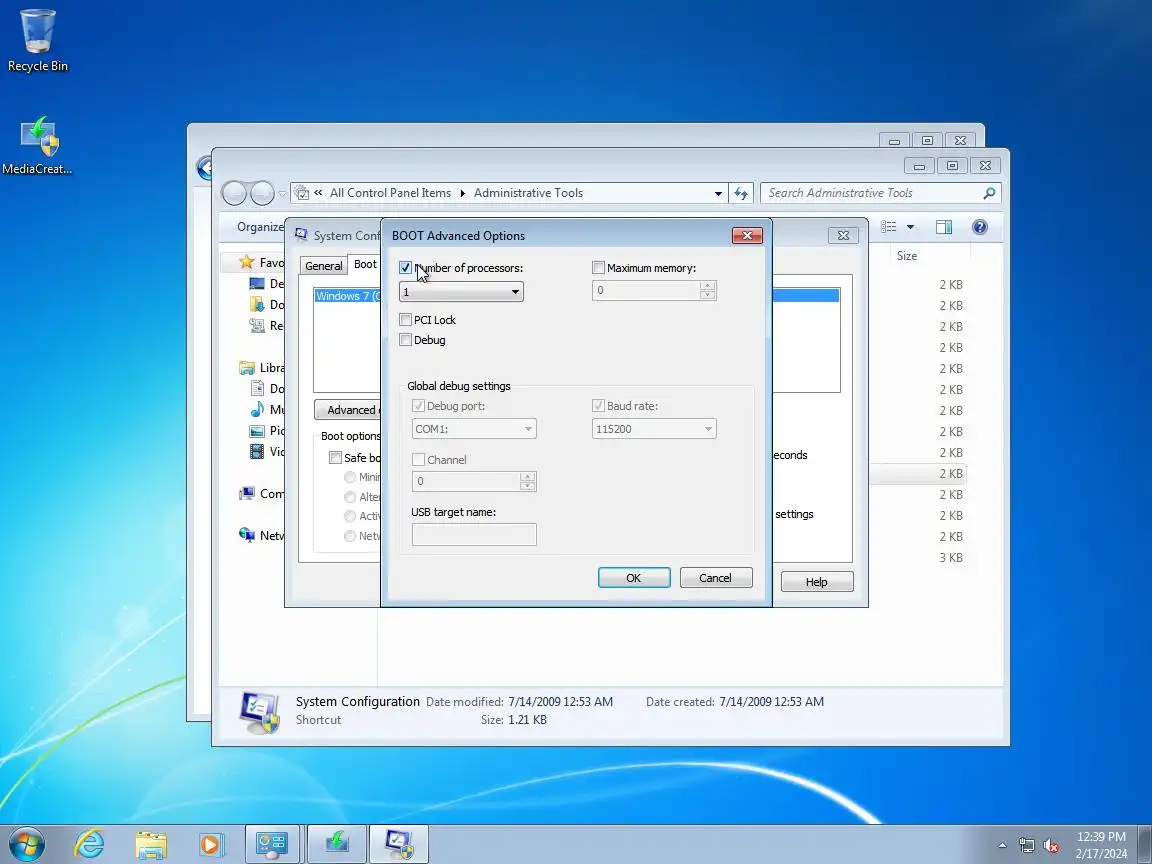Click the Administrative Tools search magnifier

pyautogui.click(x=989, y=193)
